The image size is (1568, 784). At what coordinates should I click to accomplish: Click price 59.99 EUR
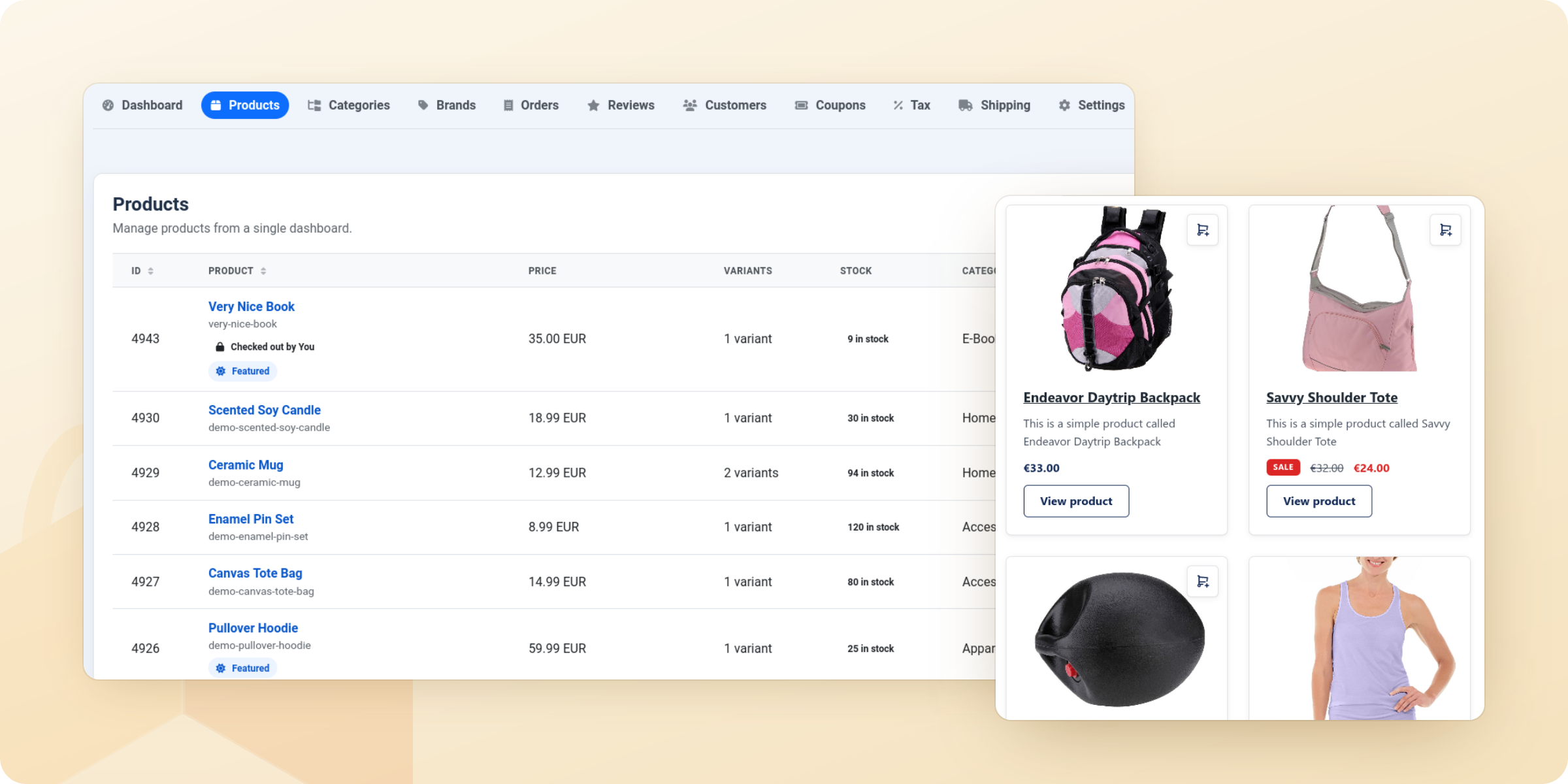pos(557,649)
